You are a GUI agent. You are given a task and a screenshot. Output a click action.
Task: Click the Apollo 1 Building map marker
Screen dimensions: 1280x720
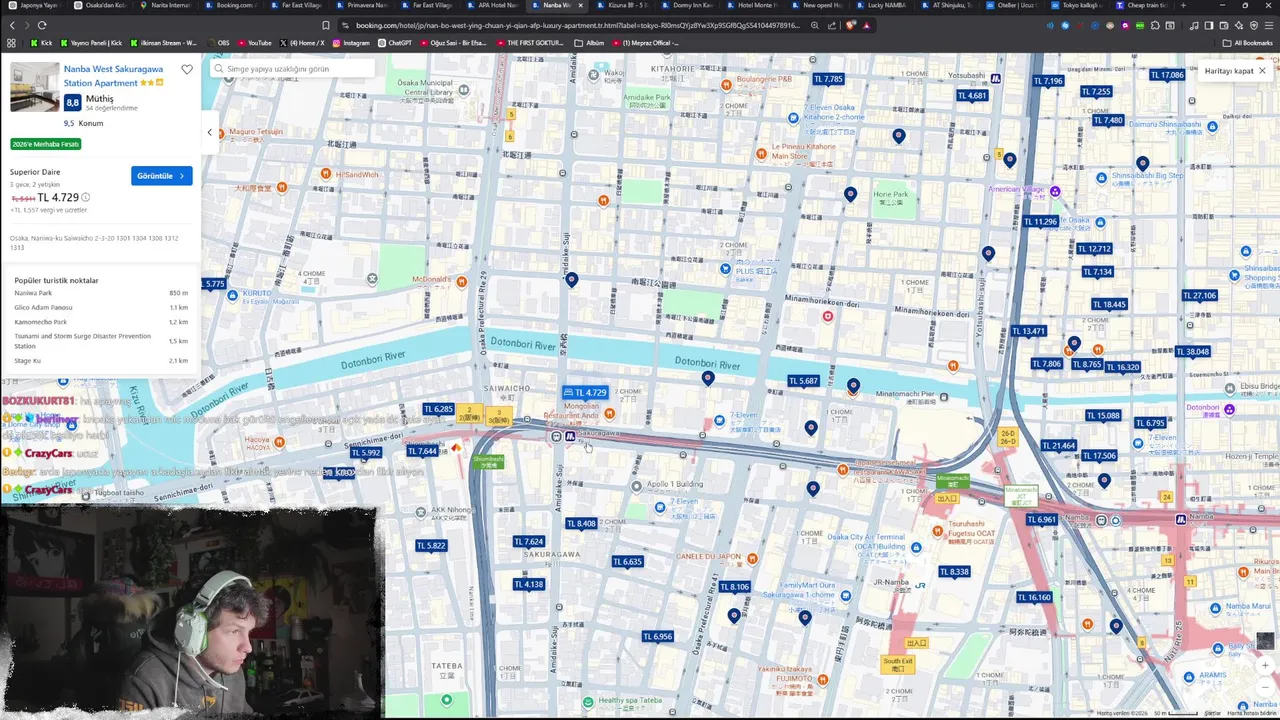(x=636, y=486)
